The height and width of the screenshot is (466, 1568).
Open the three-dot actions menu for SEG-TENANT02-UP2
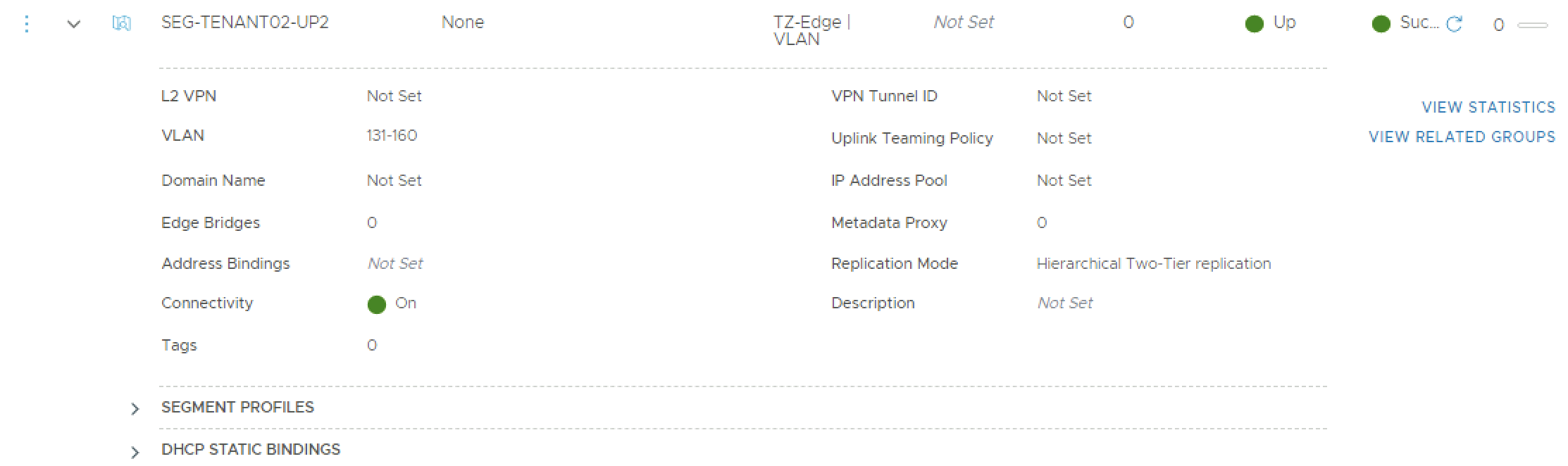[x=26, y=24]
